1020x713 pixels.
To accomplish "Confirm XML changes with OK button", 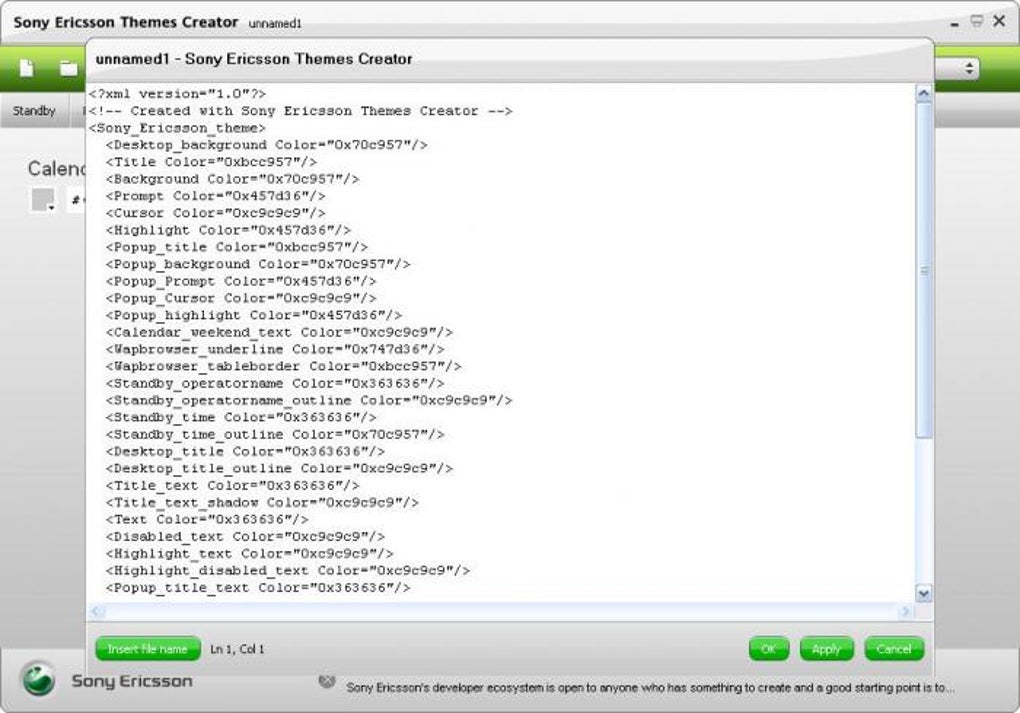I will 769,649.
